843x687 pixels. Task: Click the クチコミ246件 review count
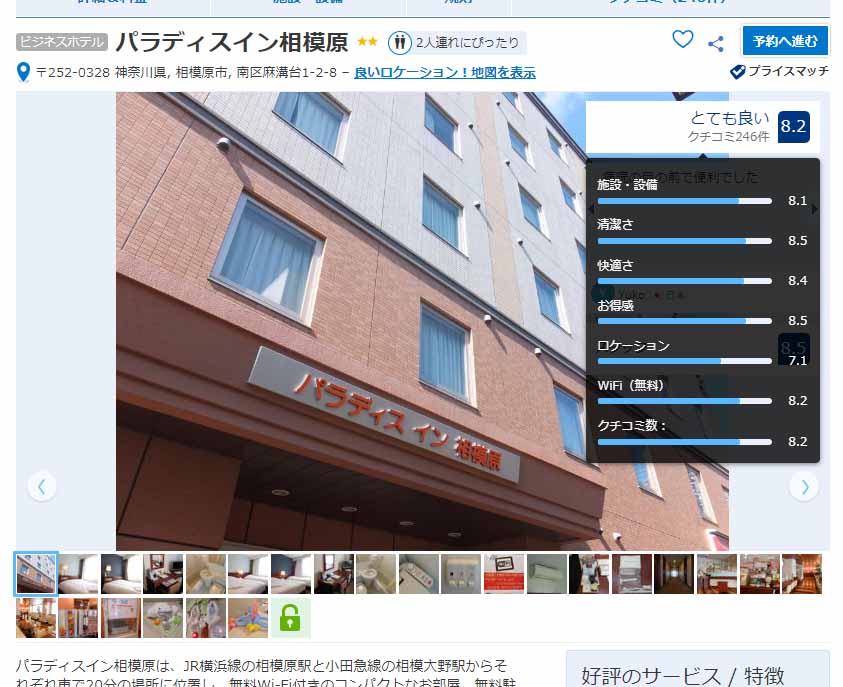click(728, 137)
